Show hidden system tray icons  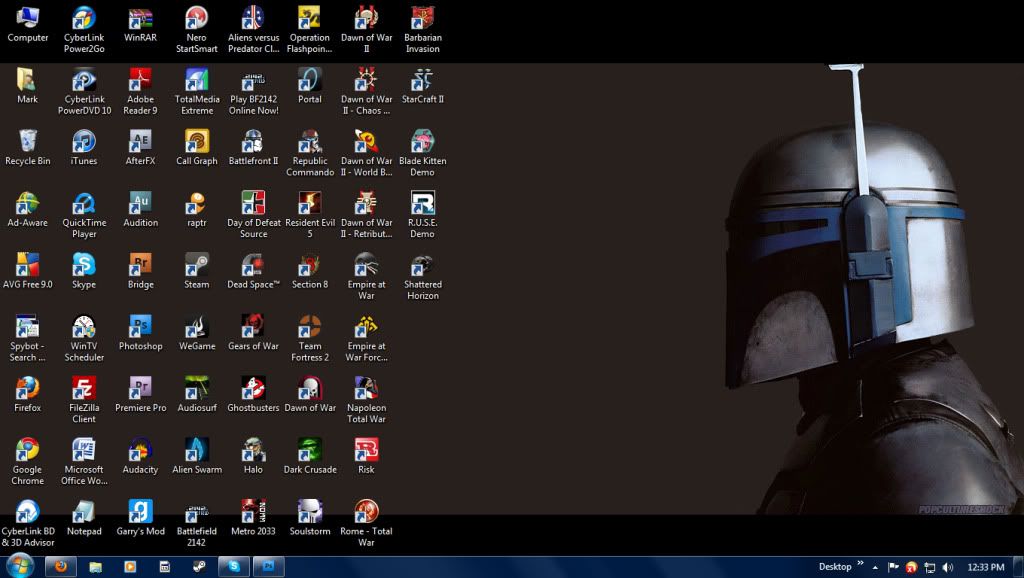click(875, 568)
